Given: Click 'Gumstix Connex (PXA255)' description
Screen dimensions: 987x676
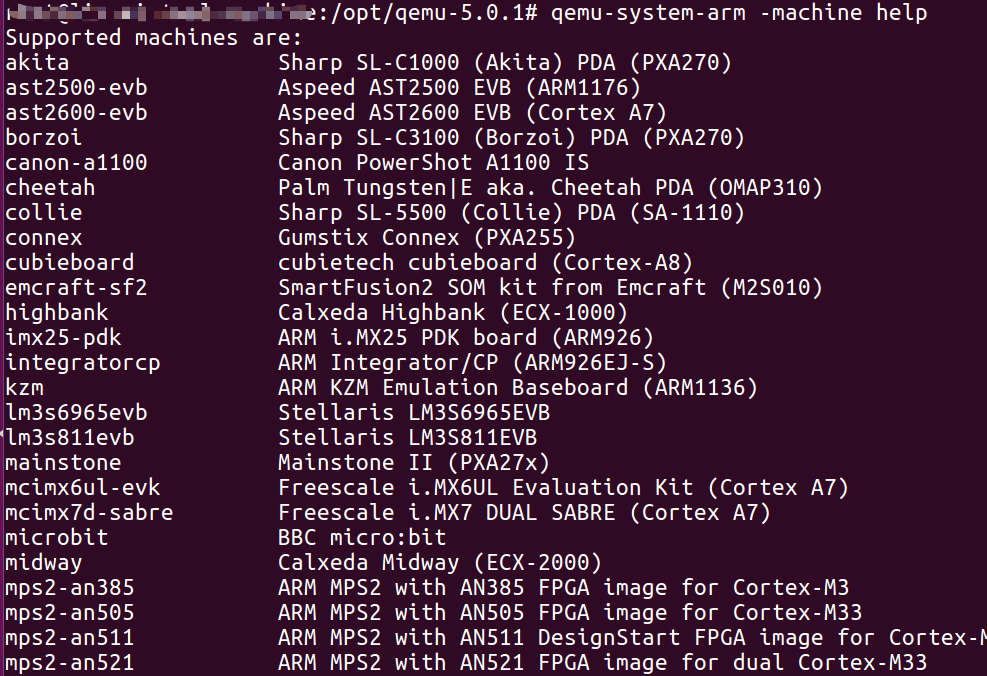Looking at the screenshot, I should point(427,238).
